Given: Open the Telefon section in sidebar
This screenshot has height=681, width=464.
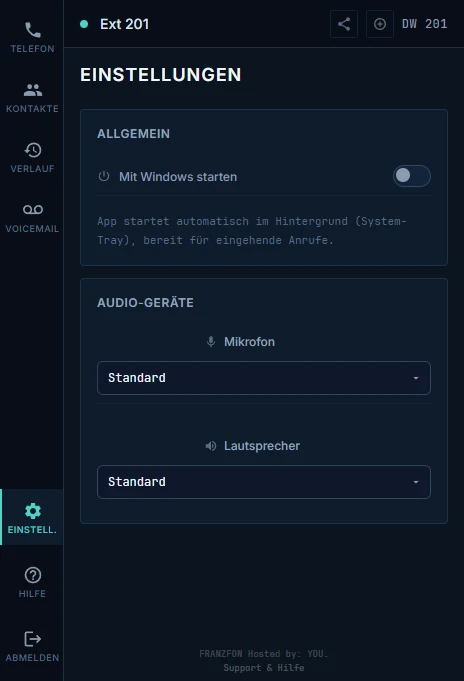Looking at the screenshot, I should pos(32,37).
